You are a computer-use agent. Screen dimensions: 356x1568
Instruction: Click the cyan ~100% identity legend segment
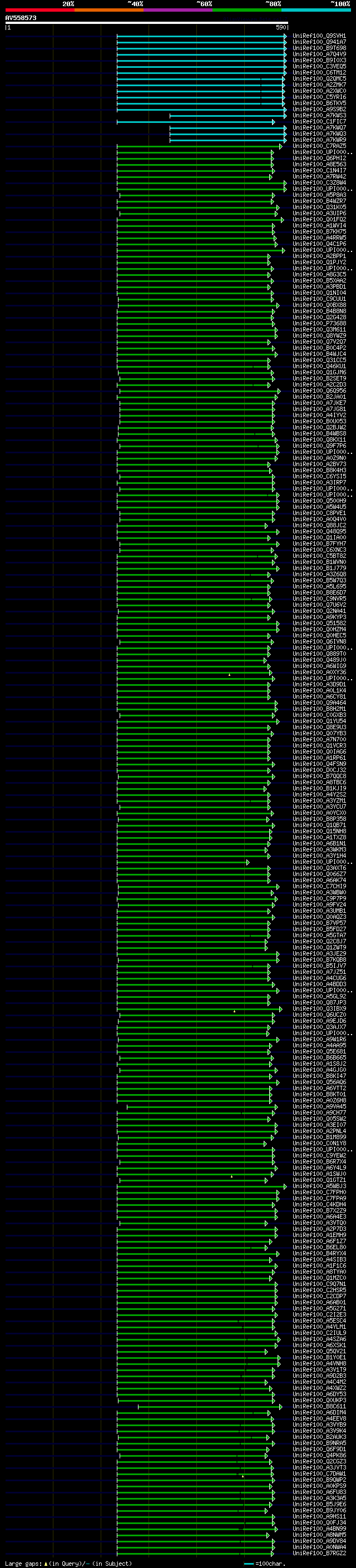click(x=316, y=10)
